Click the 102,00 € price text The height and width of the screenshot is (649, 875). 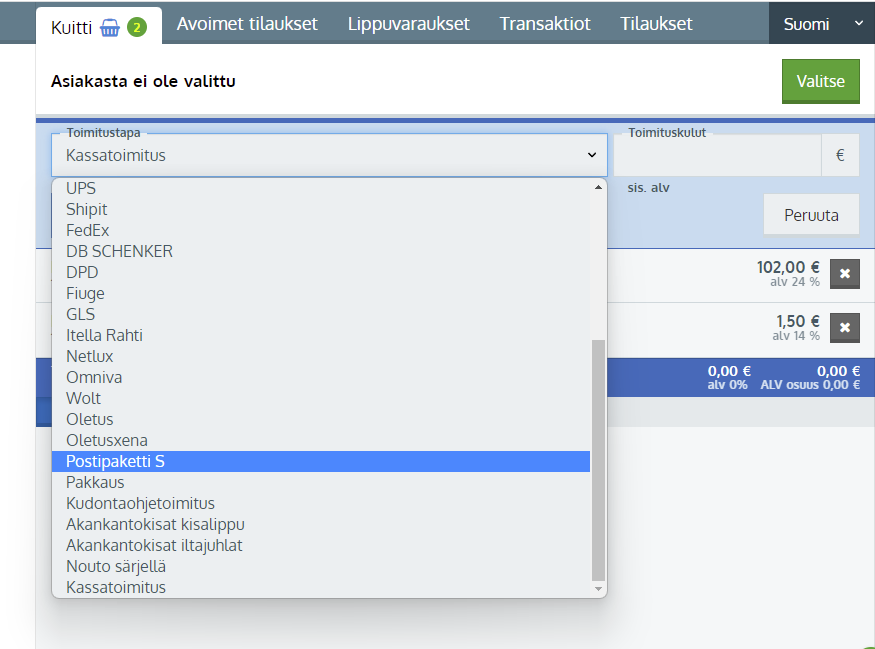point(788,267)
